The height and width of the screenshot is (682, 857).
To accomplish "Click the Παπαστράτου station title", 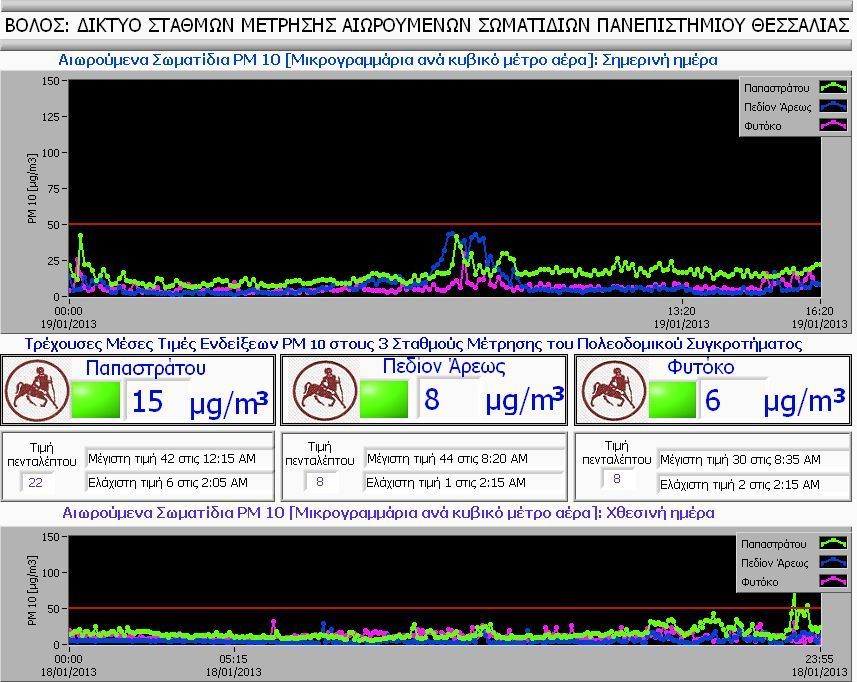I will click(x=146, y=368).
